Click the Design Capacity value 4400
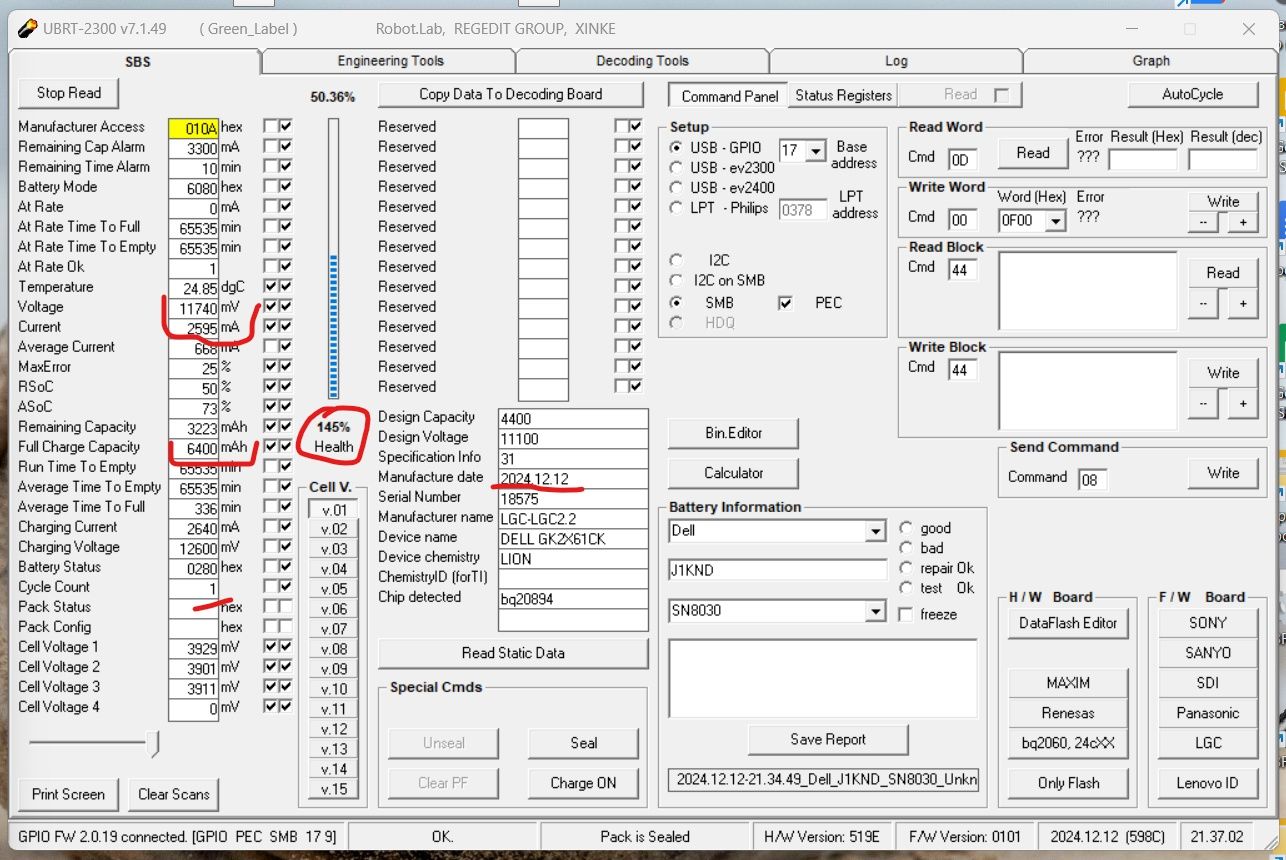The height and width of the screenshot is (860, 1286). (574, 418)
